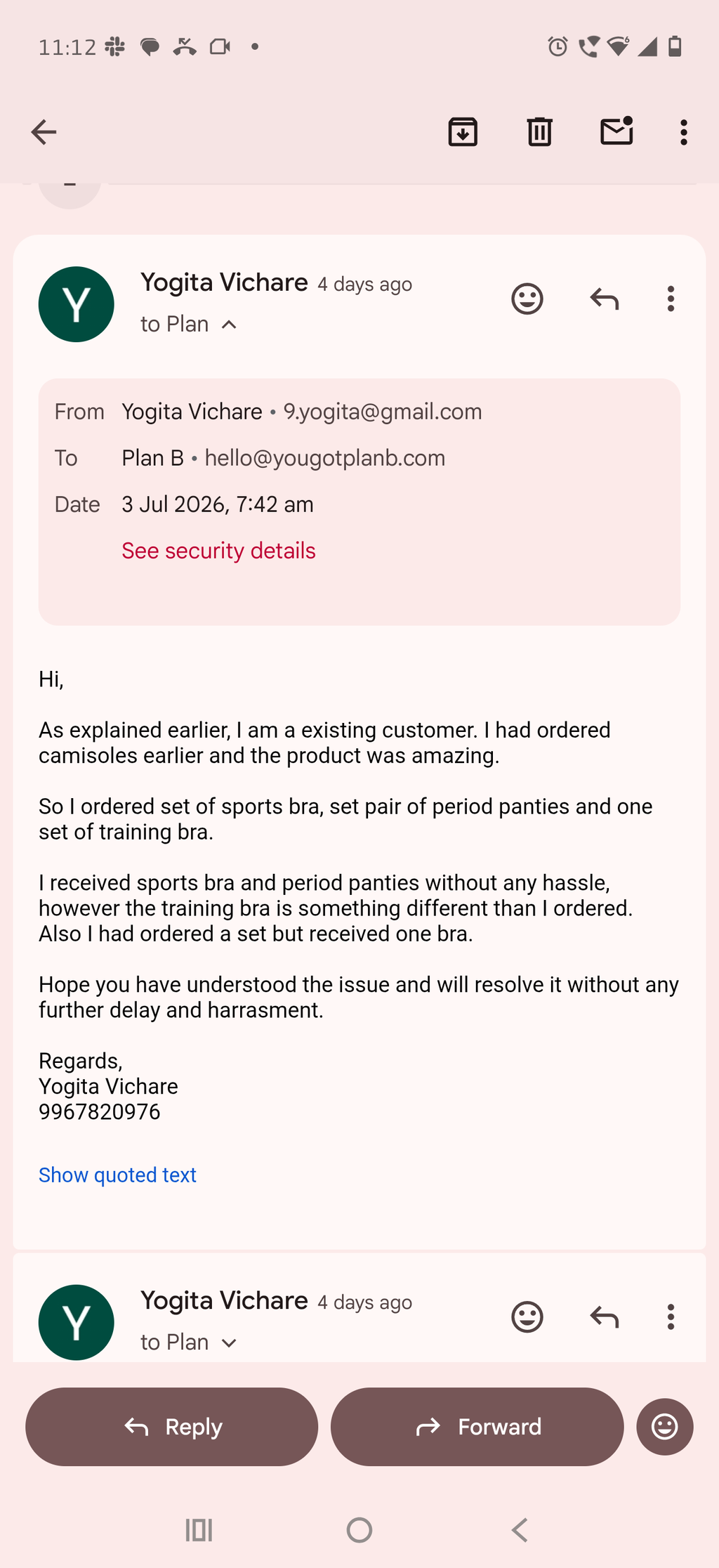Show quoted text in the email

(117, 1175)
